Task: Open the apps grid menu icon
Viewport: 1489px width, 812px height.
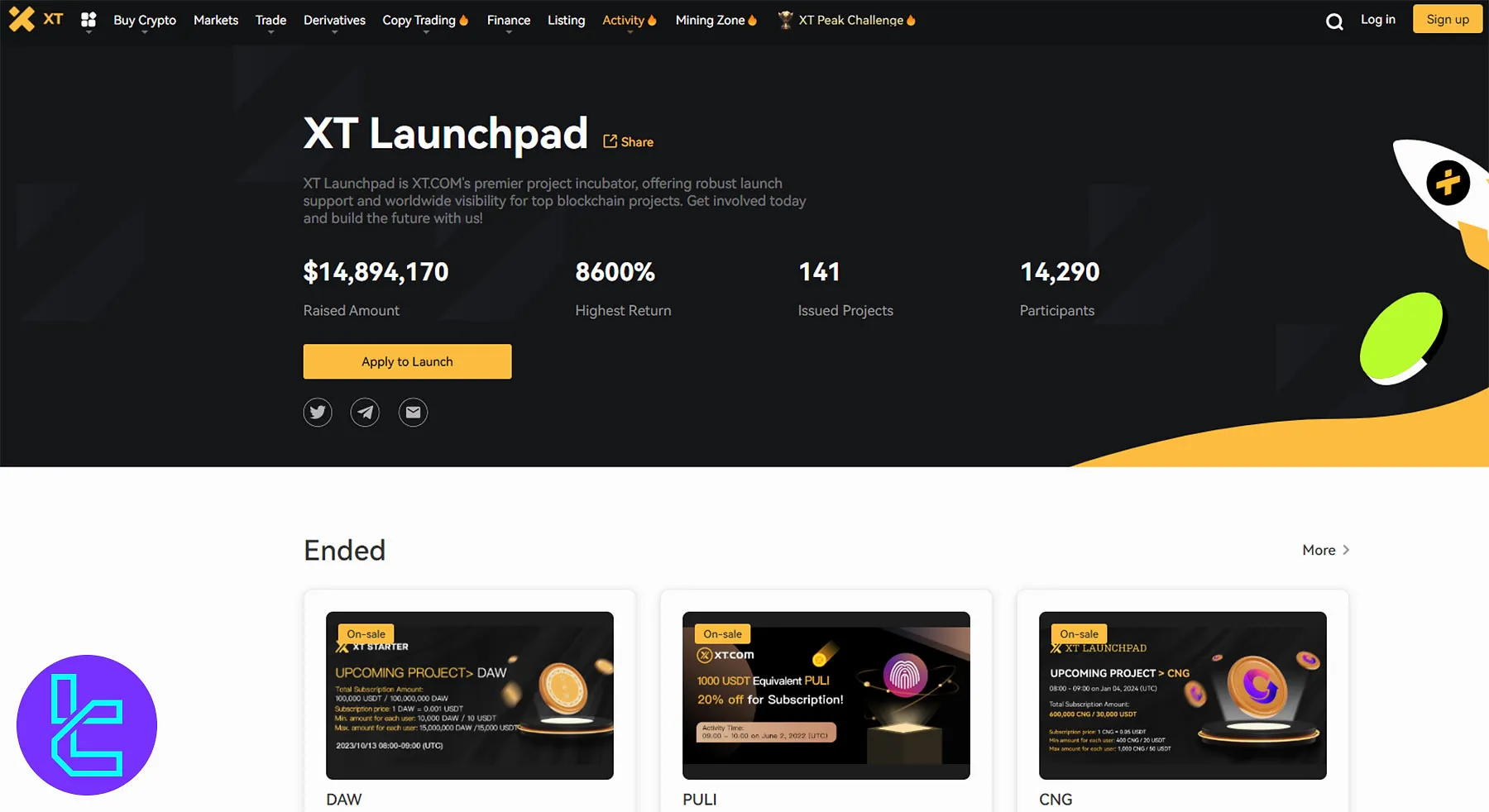Action: (89, 20)
